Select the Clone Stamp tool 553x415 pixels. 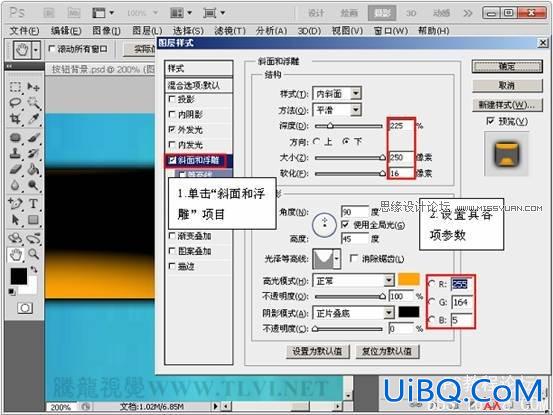[x=15, y=153]
